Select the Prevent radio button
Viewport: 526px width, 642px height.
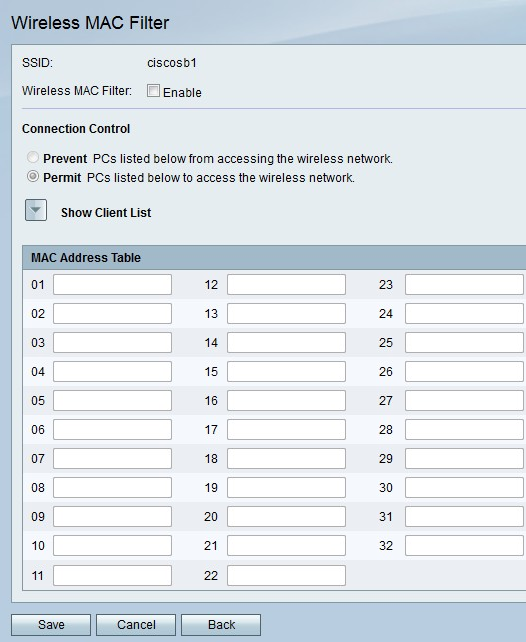tap(33, 157)
